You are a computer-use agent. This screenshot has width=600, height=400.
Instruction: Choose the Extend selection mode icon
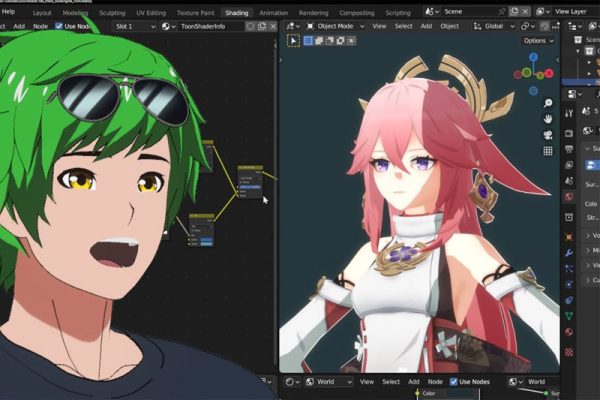(319, 41)
